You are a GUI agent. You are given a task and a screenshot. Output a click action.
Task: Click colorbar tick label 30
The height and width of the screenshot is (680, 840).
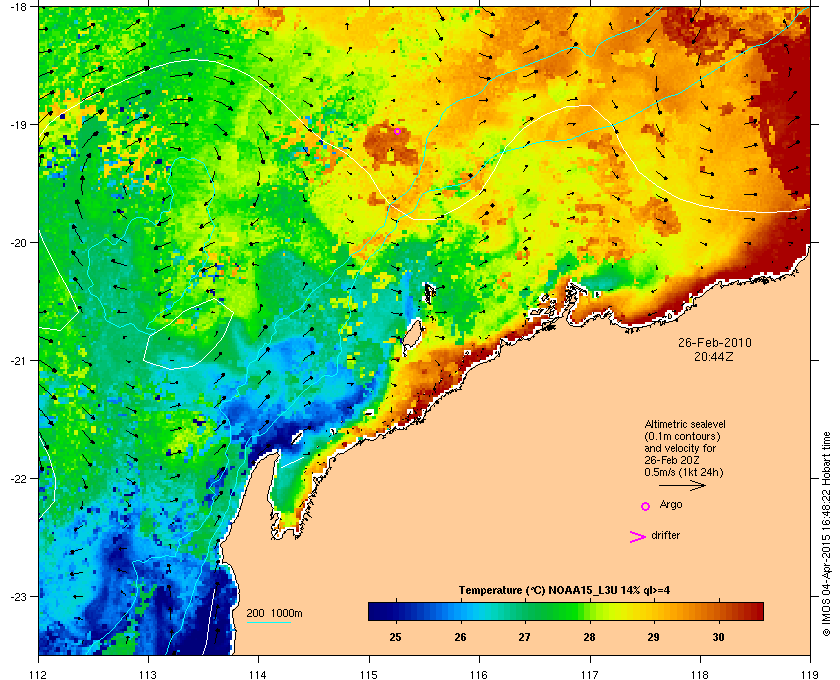tap(718, 637)
